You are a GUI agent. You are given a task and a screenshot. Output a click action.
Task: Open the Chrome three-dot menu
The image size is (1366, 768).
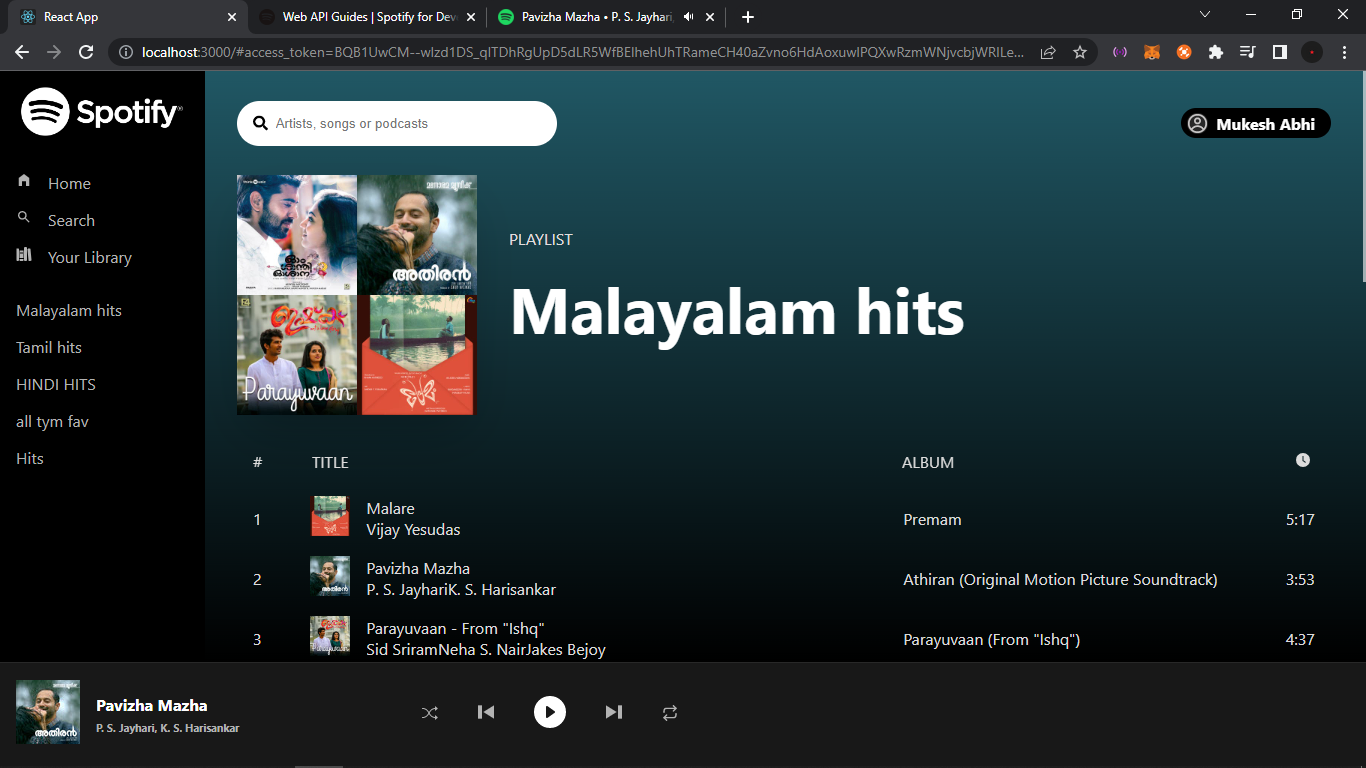[1344, 53]
